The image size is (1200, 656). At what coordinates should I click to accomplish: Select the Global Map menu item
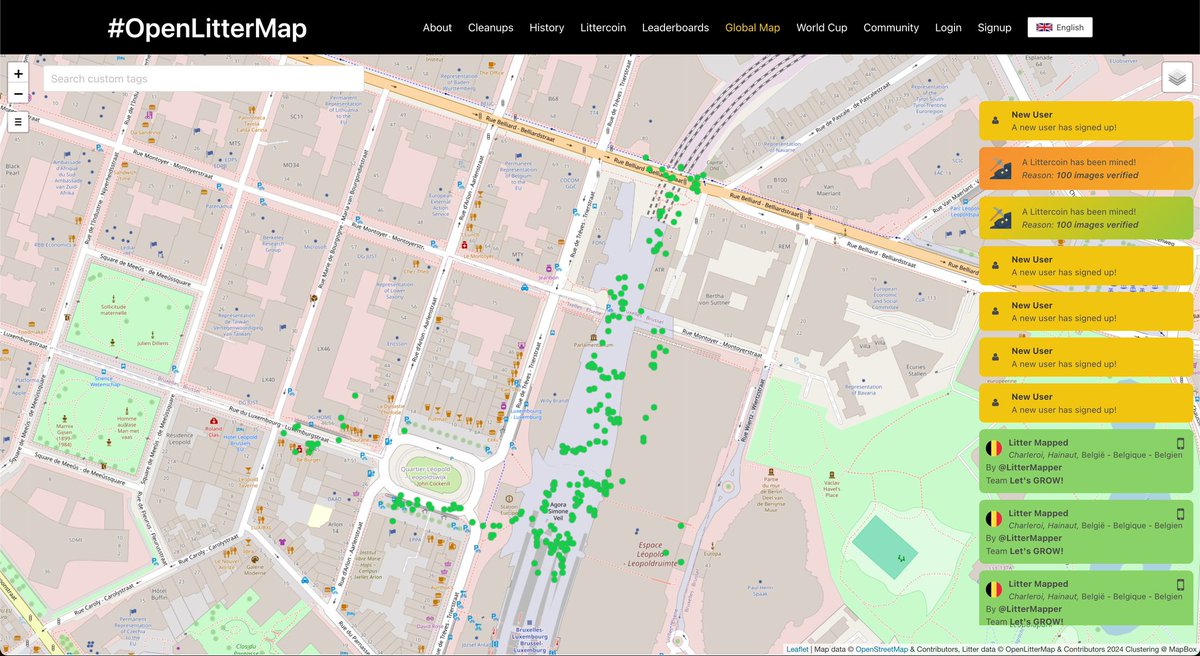pyautogui.click(x=753, y=27)
